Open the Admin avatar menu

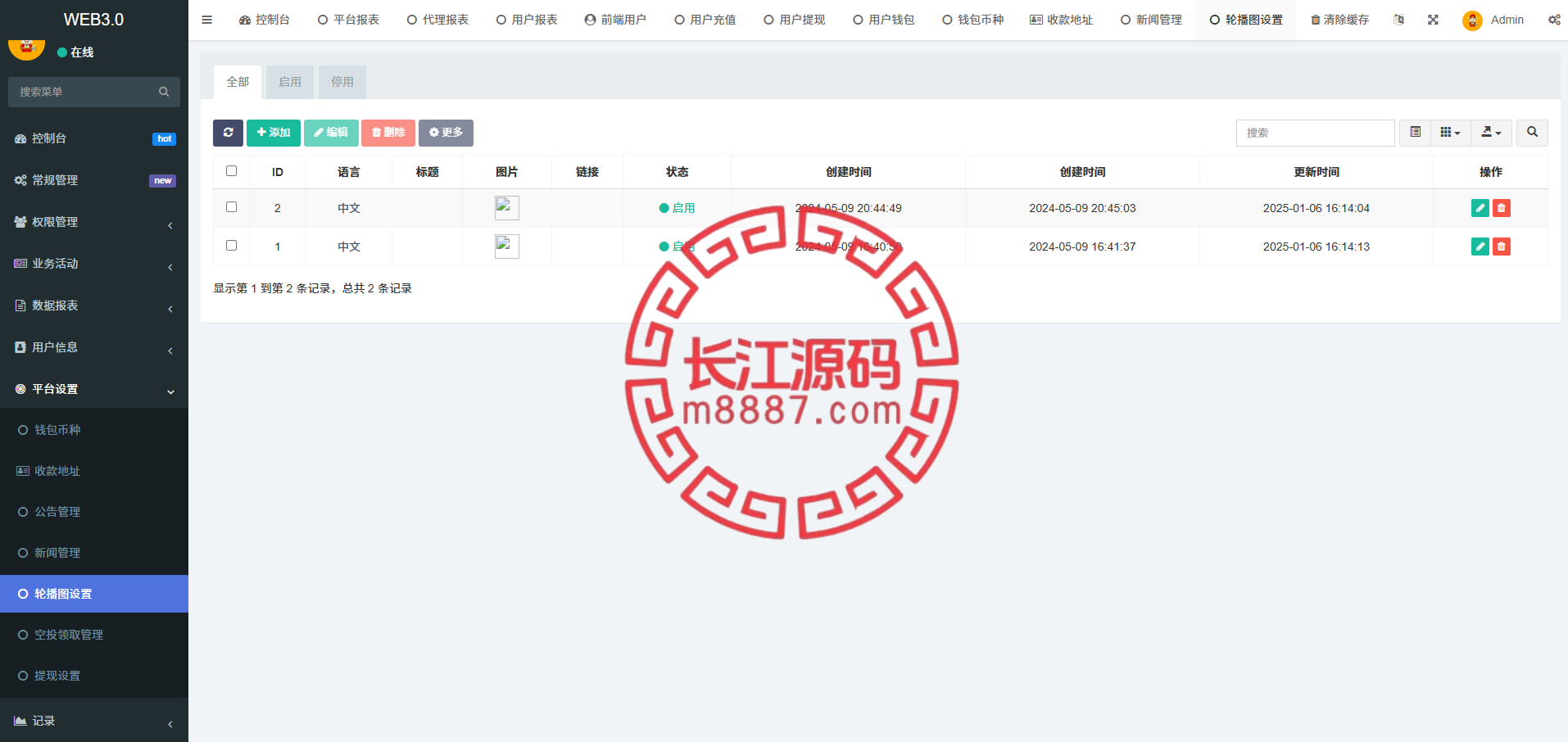pos(1493,20)
